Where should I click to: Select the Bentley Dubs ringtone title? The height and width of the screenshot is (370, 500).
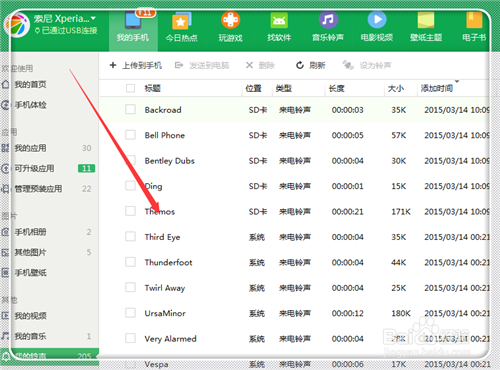[170, 161]
